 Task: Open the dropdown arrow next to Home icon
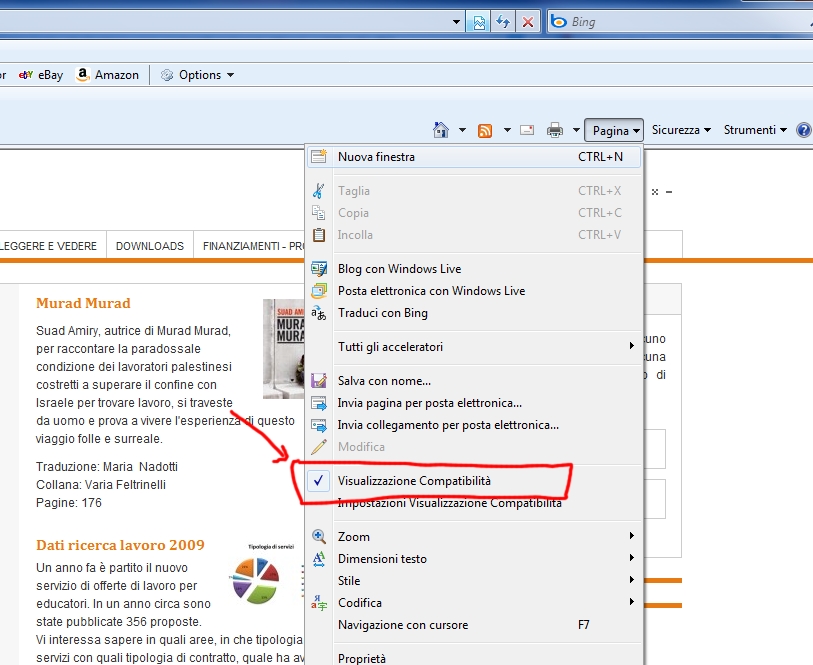[462, 130]
